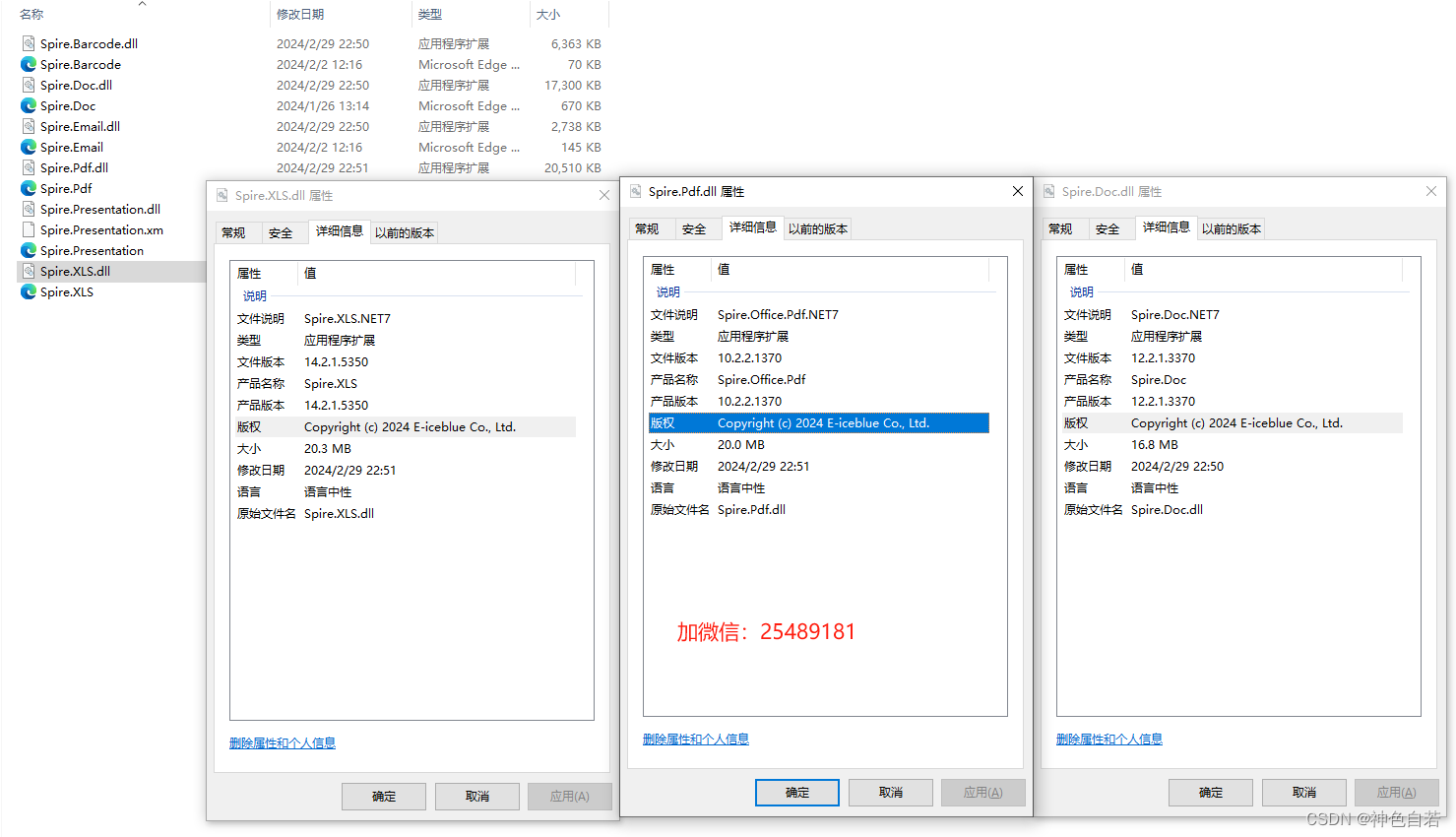Sort file list by 名称 column
1456x837 pixels.
tap(32, 15)
